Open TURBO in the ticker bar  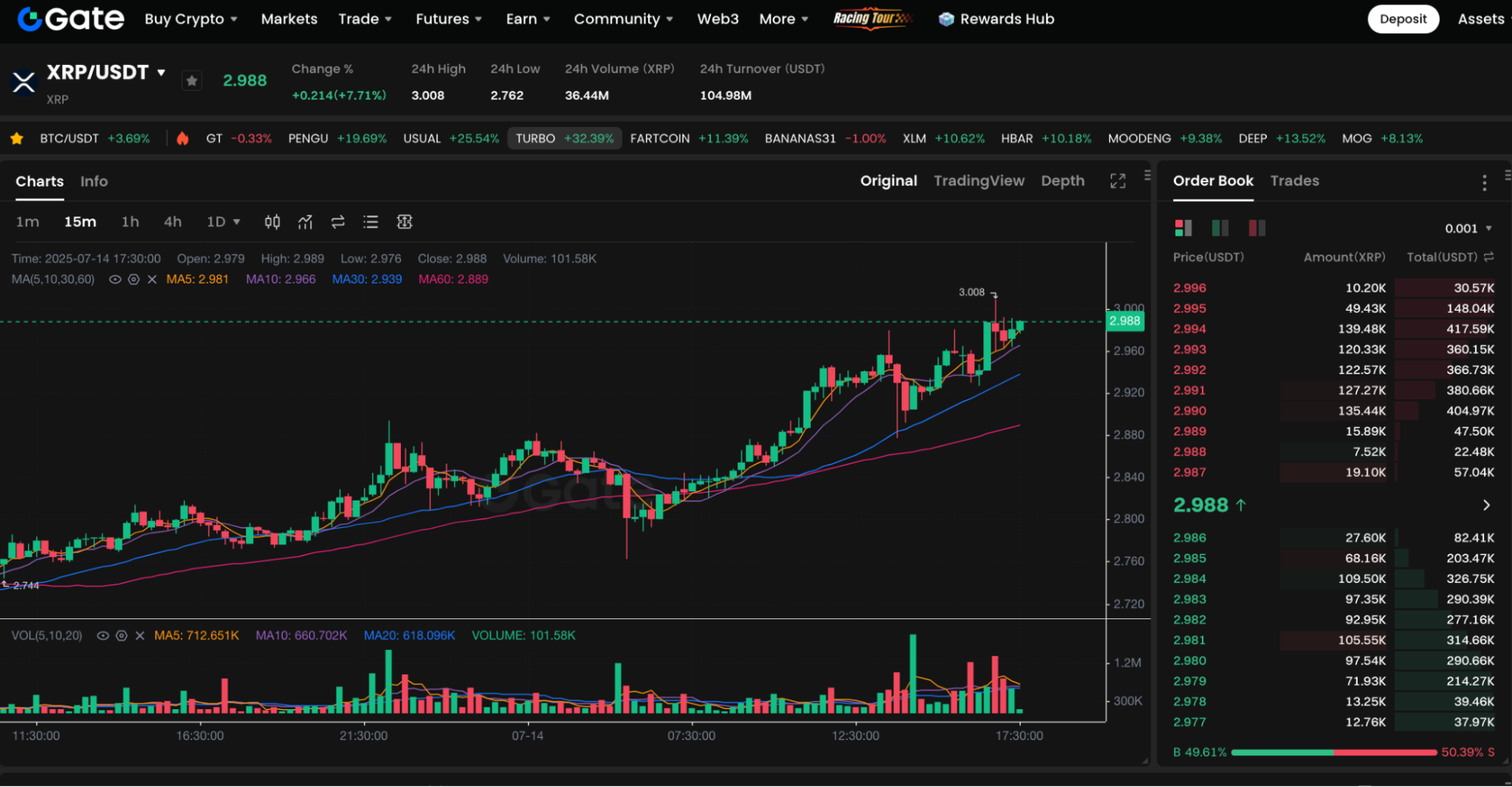click(564, 138)
